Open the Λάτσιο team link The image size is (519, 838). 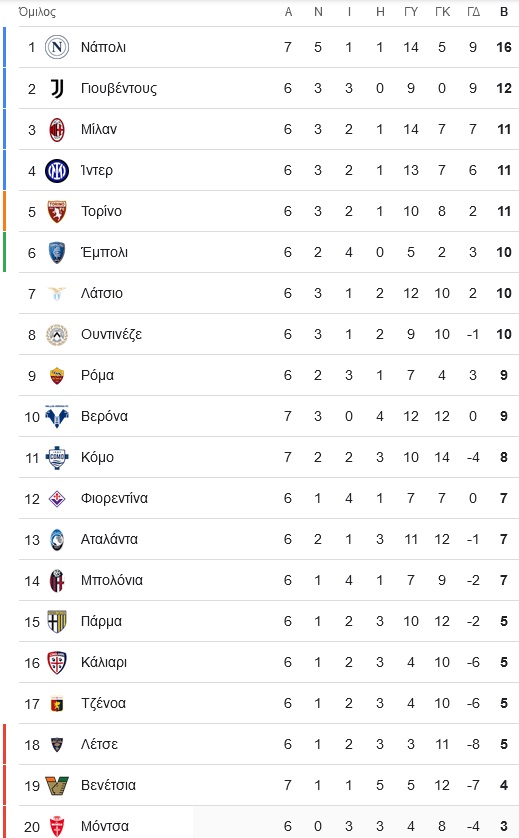[x=102, y=293]
